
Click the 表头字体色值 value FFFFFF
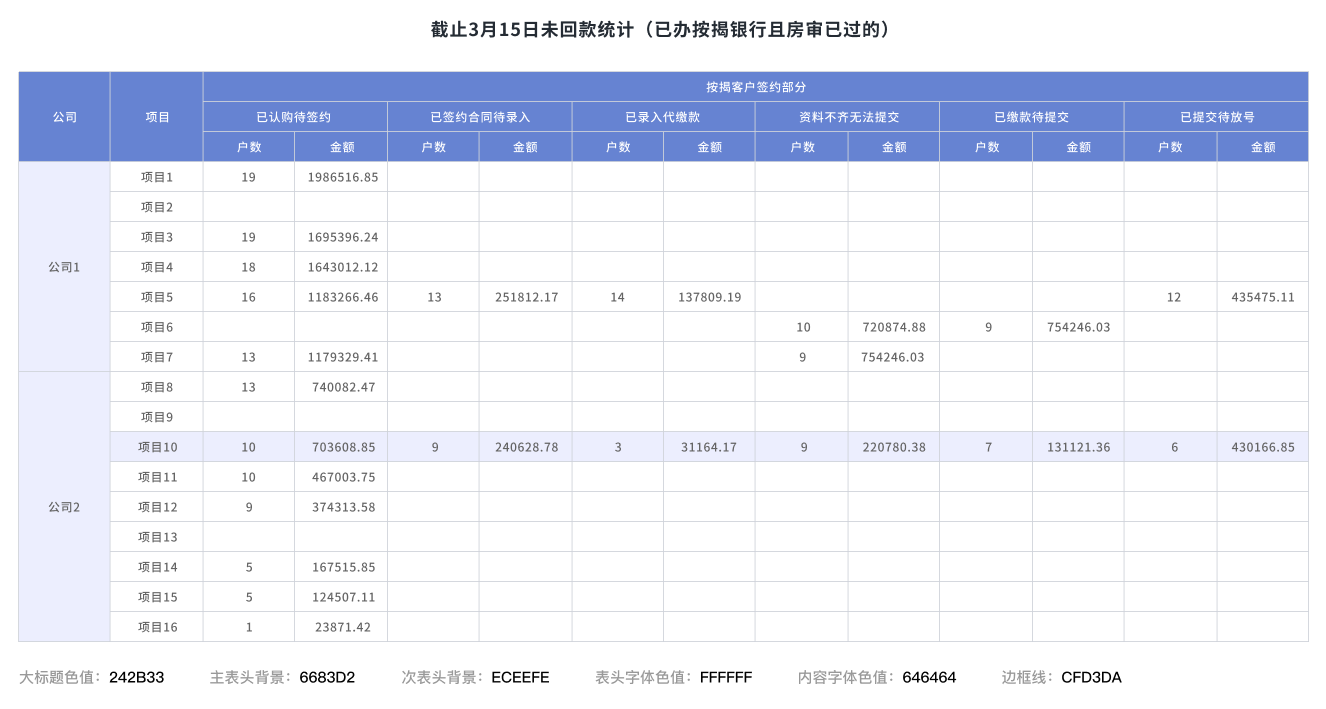pos(726,677)
